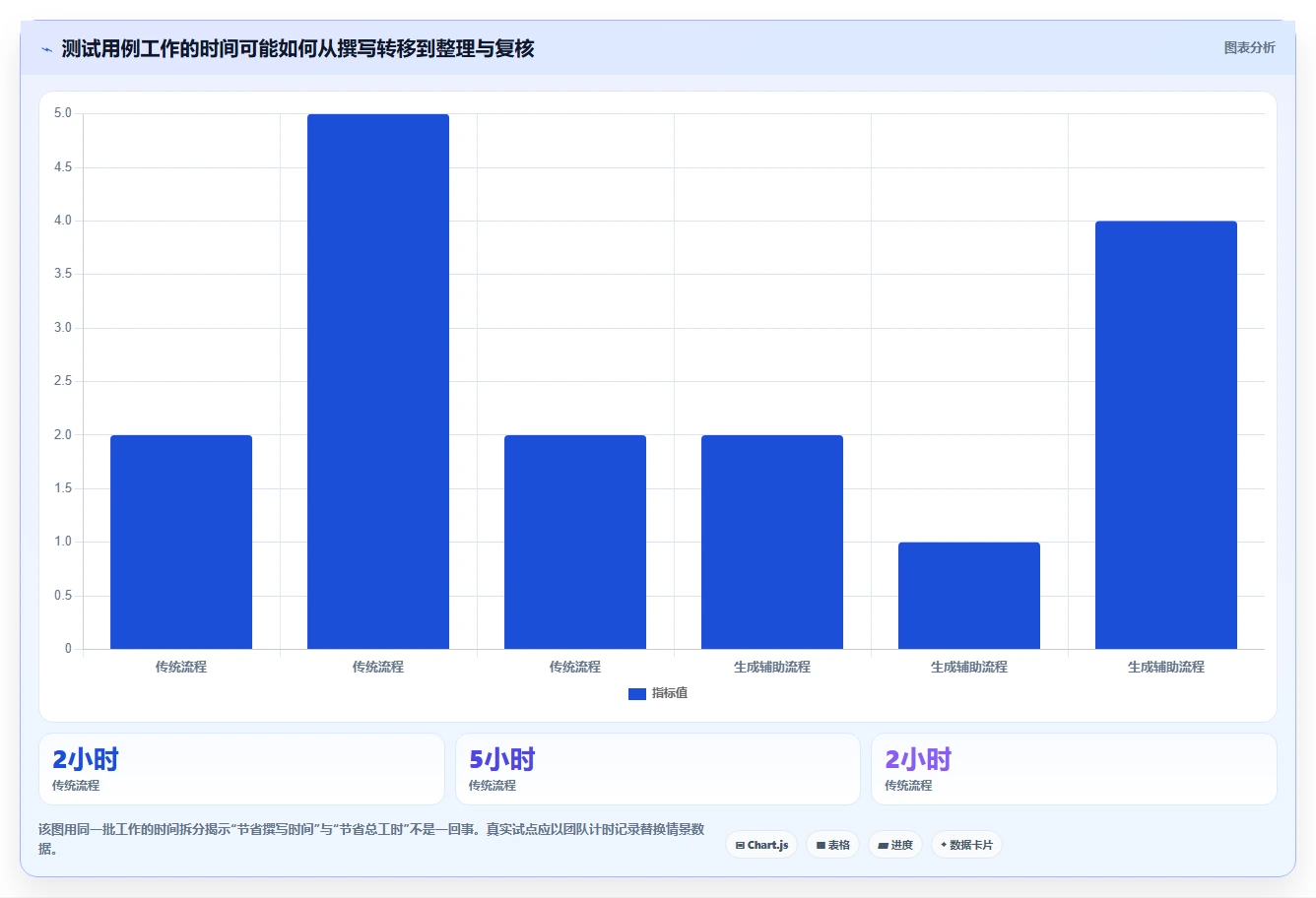Click the 5.0 y-axis label
Screen dimensions: 1316x898
click(63, 113)
